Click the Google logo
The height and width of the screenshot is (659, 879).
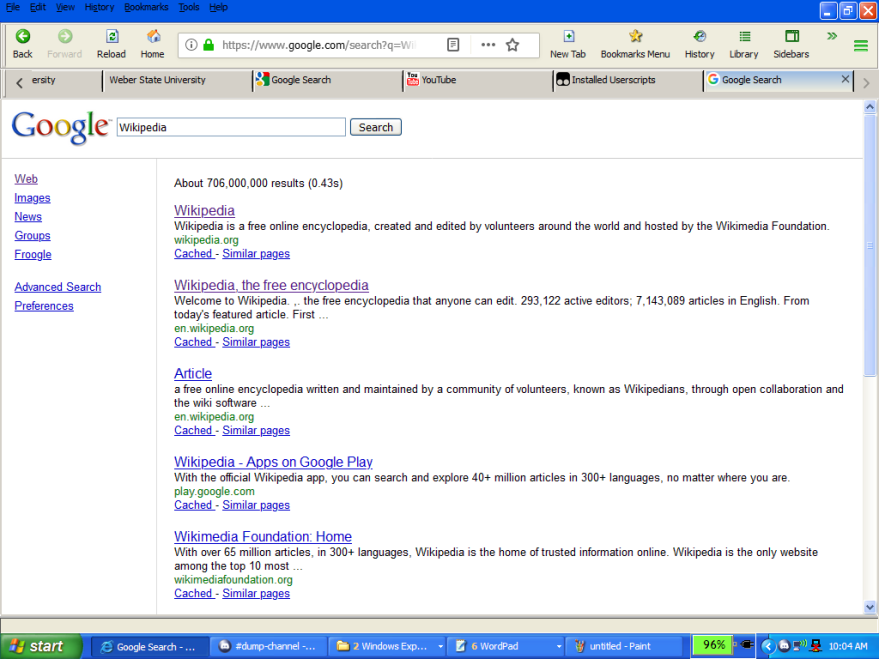(x=60, y=127)
